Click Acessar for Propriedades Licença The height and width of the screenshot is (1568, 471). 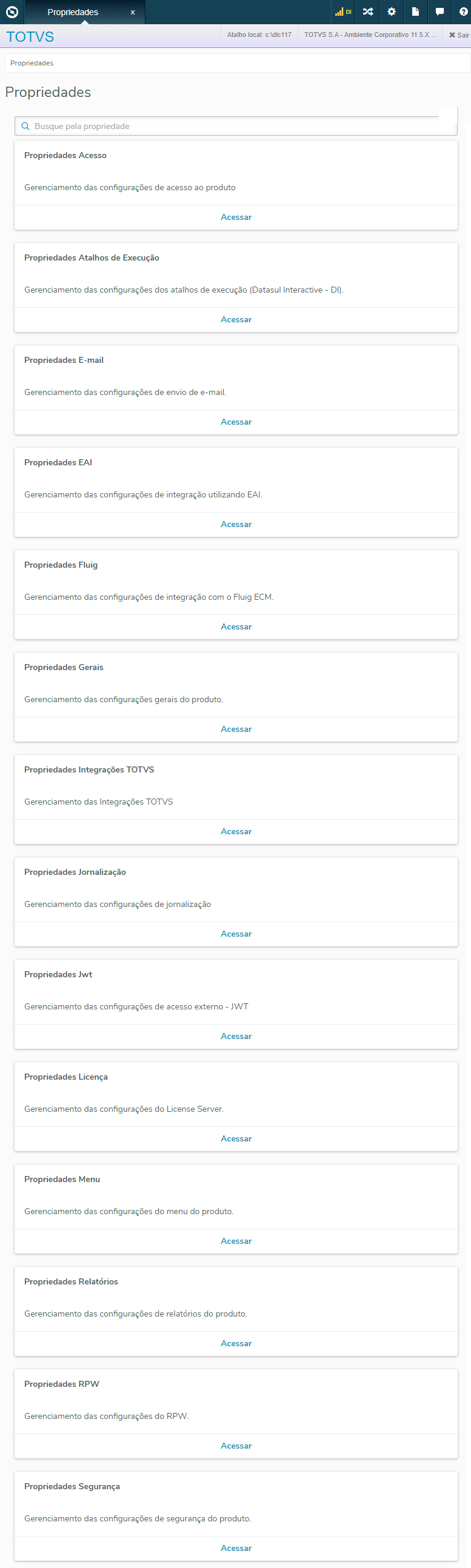pyautogui.click(x=236, y=1139)
